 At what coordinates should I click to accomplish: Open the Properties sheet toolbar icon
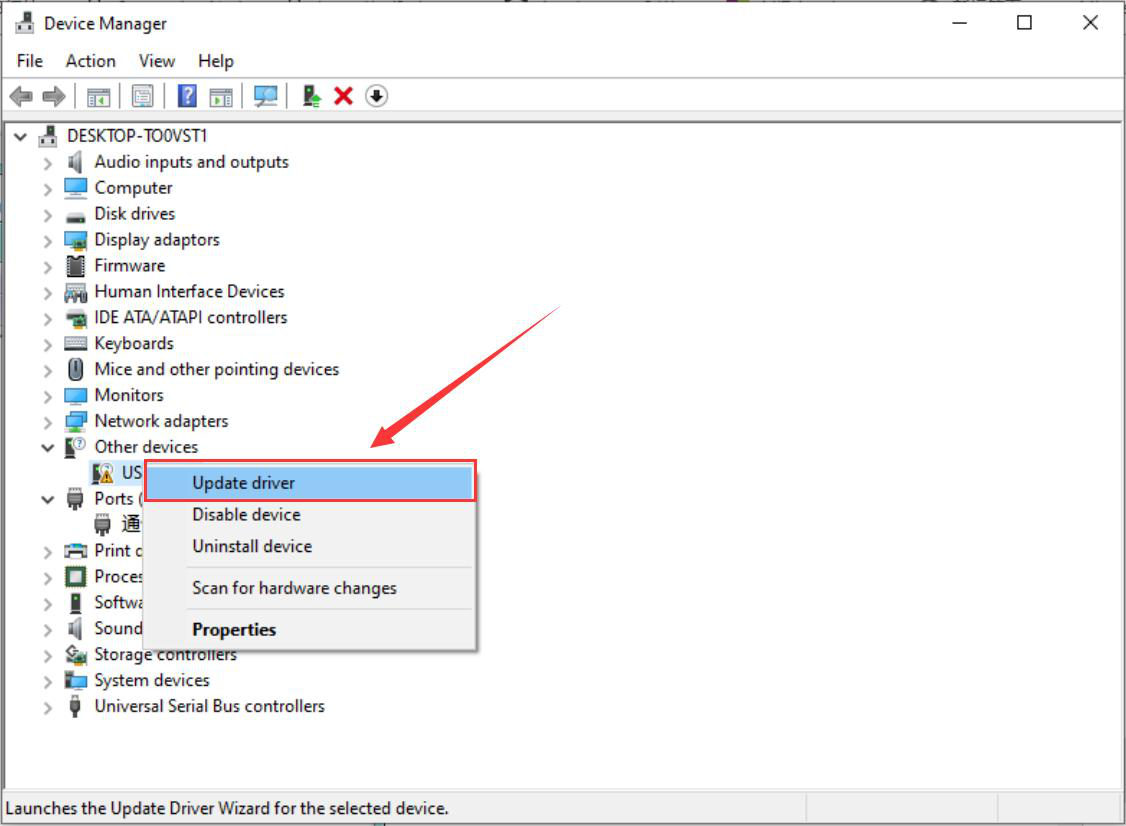point(142,96)
